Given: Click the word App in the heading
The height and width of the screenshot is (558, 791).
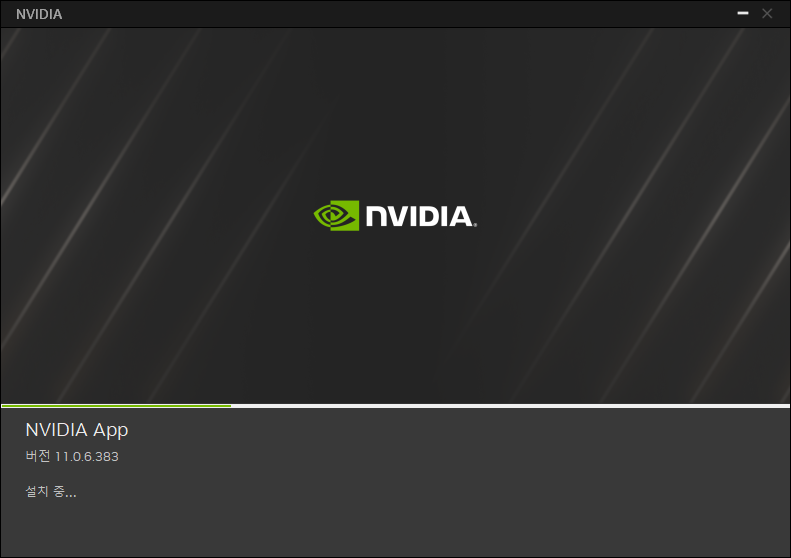Looking at the screenshot, I should tap(110, 430).
